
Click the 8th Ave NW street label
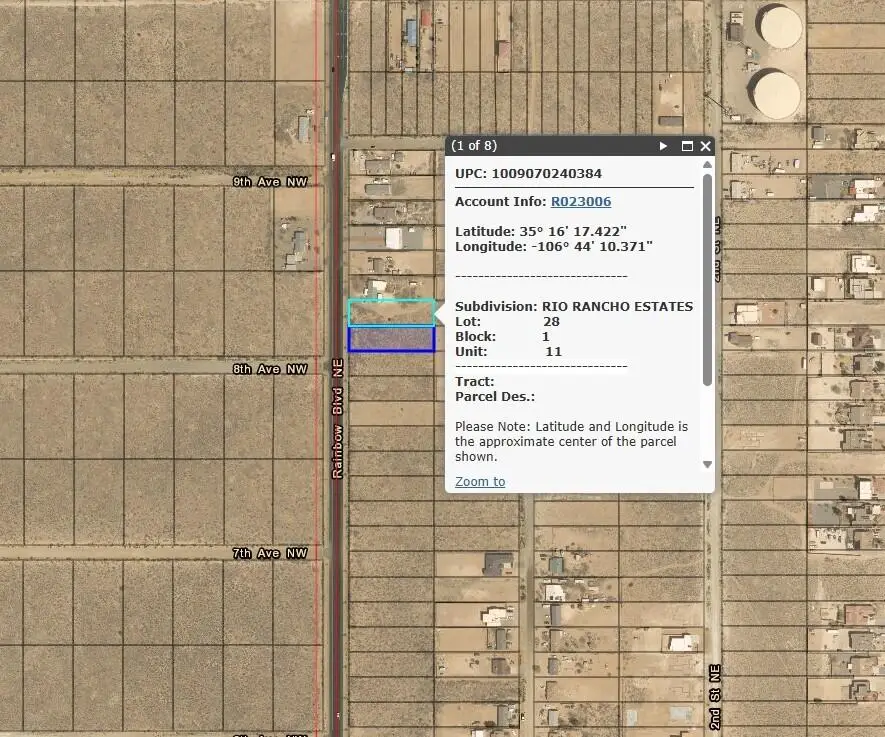269,368
